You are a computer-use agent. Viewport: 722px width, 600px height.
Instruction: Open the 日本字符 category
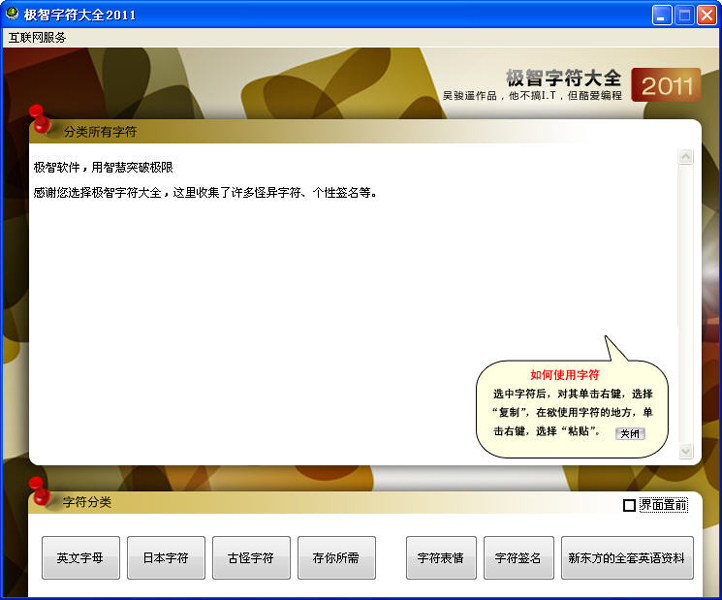[x=166, y=558]
